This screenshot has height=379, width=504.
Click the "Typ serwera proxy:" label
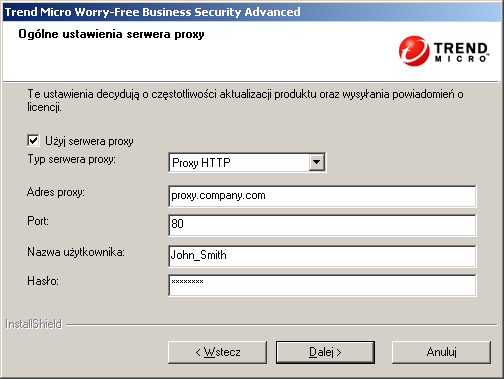(72, 160)
